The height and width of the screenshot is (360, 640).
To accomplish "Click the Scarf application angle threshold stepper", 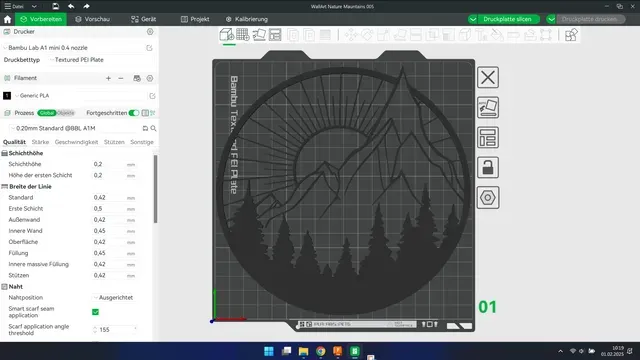I will point(95,330).
